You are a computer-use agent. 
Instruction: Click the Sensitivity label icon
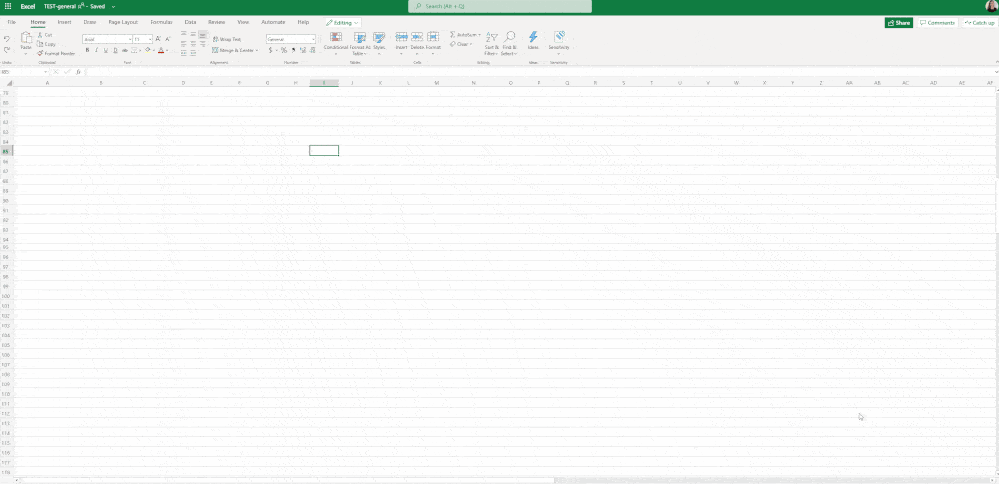coord(559,38)
